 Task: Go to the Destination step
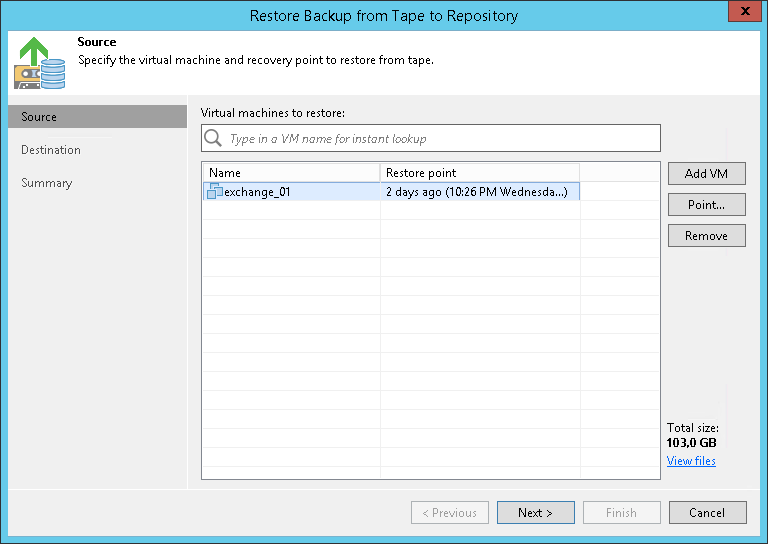pos(51,150)
